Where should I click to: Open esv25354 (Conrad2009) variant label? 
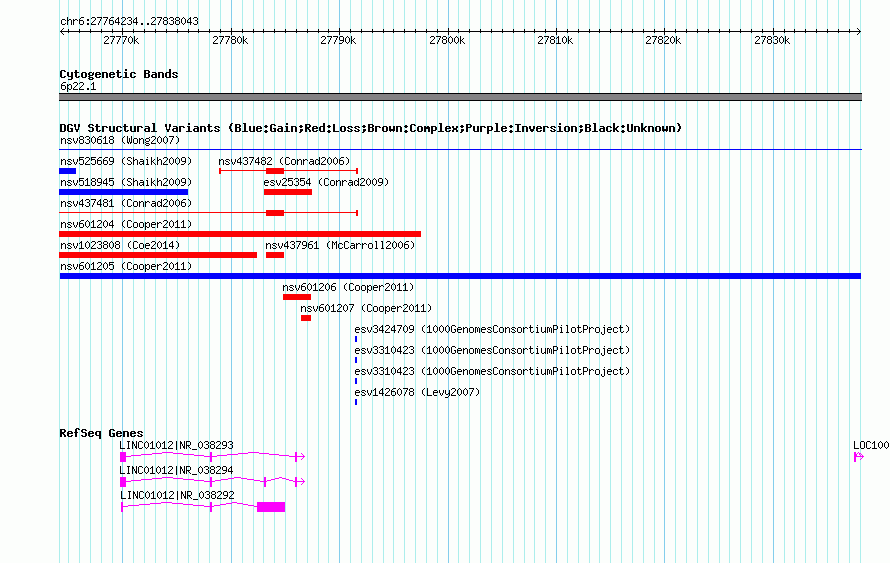[x=326, y=182]
